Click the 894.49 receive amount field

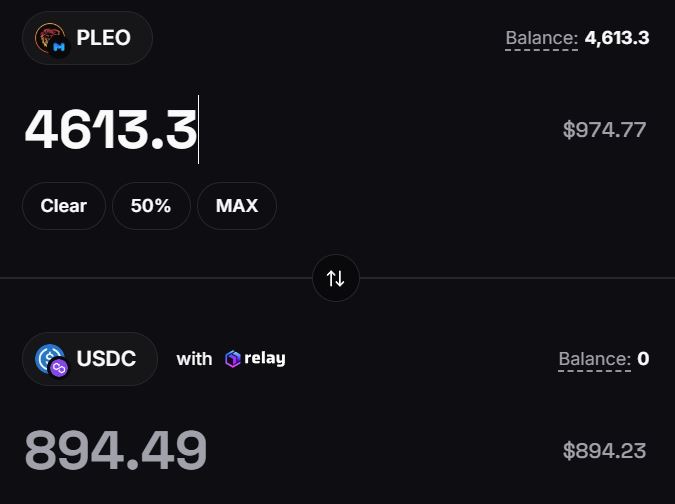116,450
